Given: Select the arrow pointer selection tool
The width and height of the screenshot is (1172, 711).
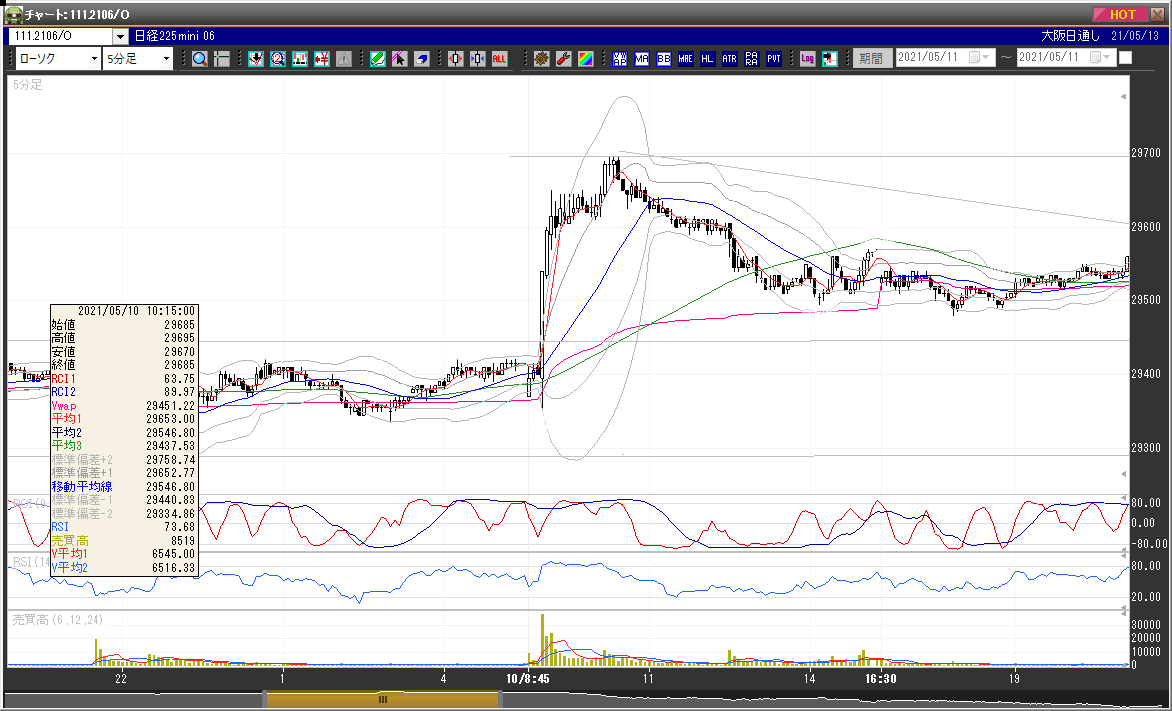Looking at the screenshot, I should (x=400, y=58).
